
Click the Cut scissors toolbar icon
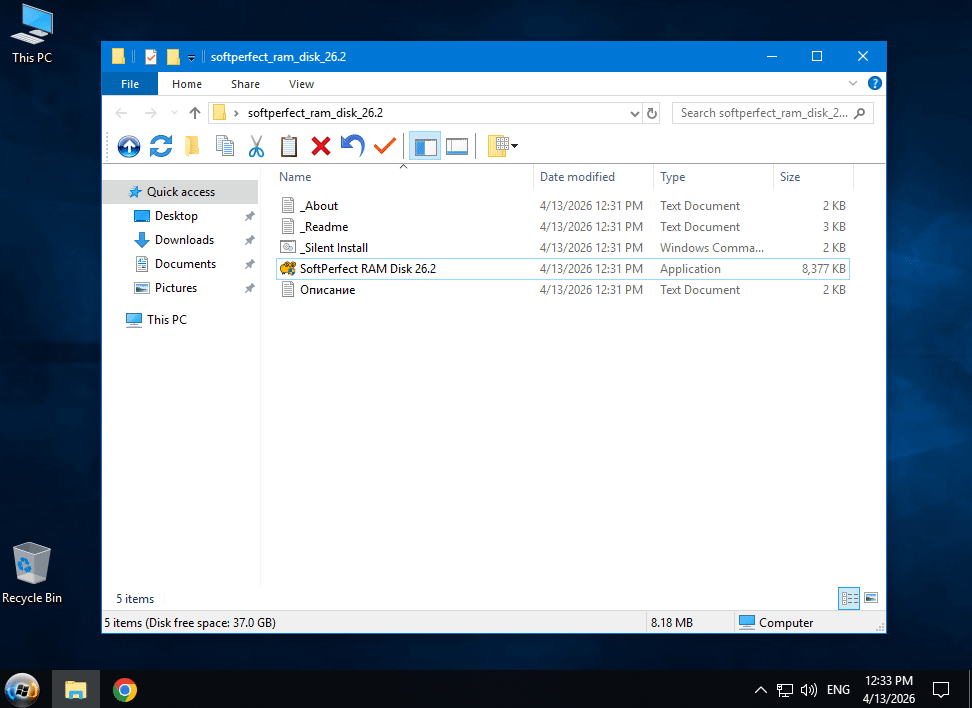tap(256, 147)
